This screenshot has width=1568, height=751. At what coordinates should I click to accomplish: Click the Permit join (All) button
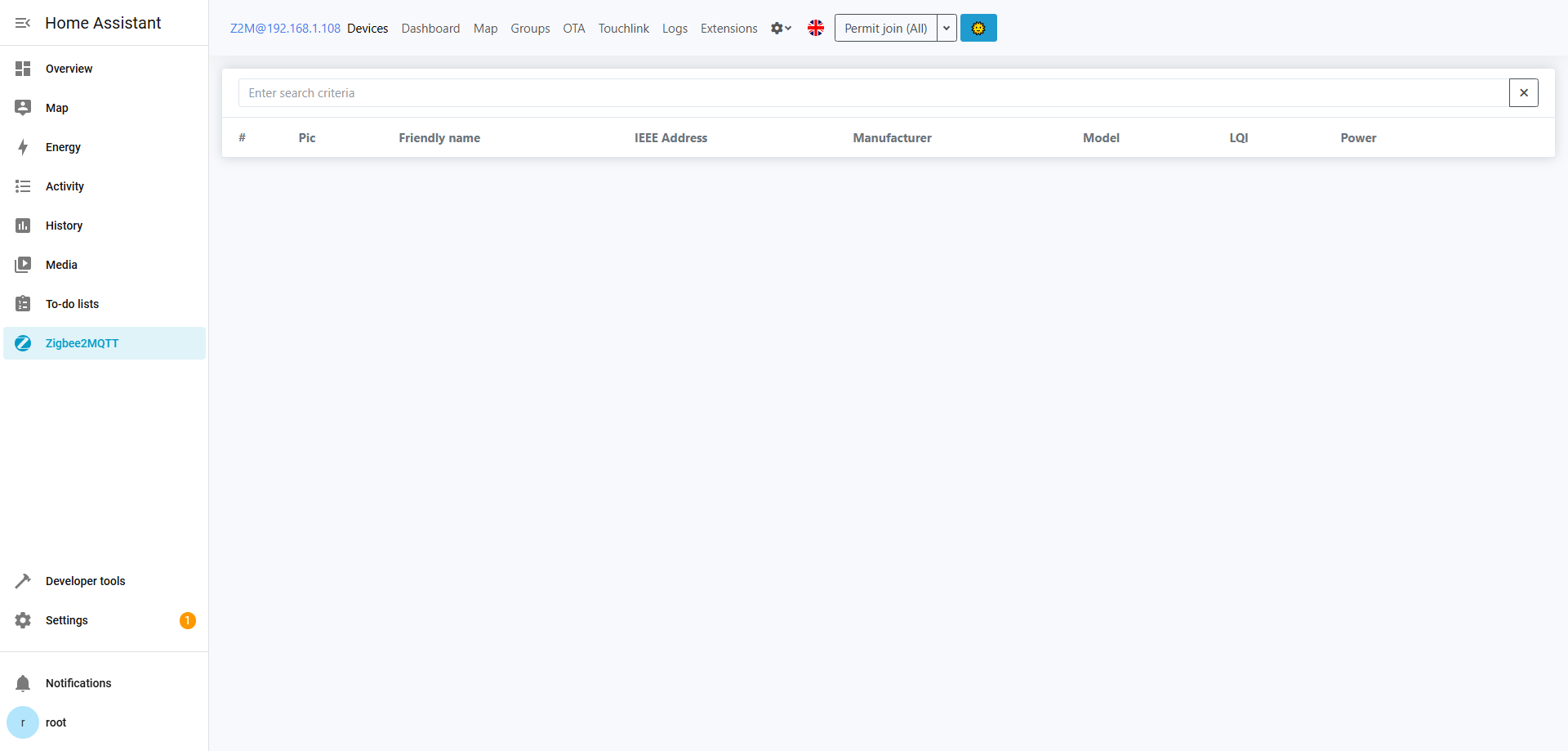(885, 28)
